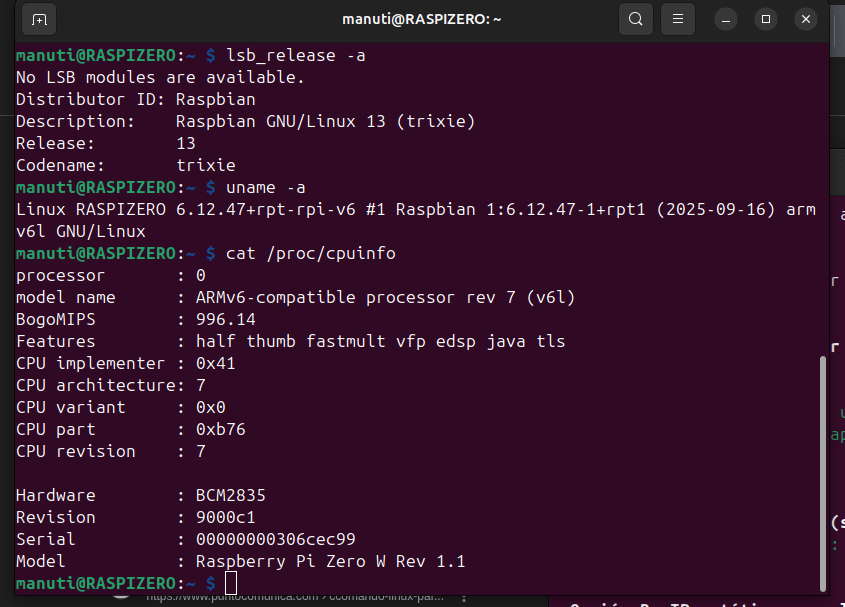Click the Serial number value 00000000306cec99

pyautogui.click(x=275, y=539)
